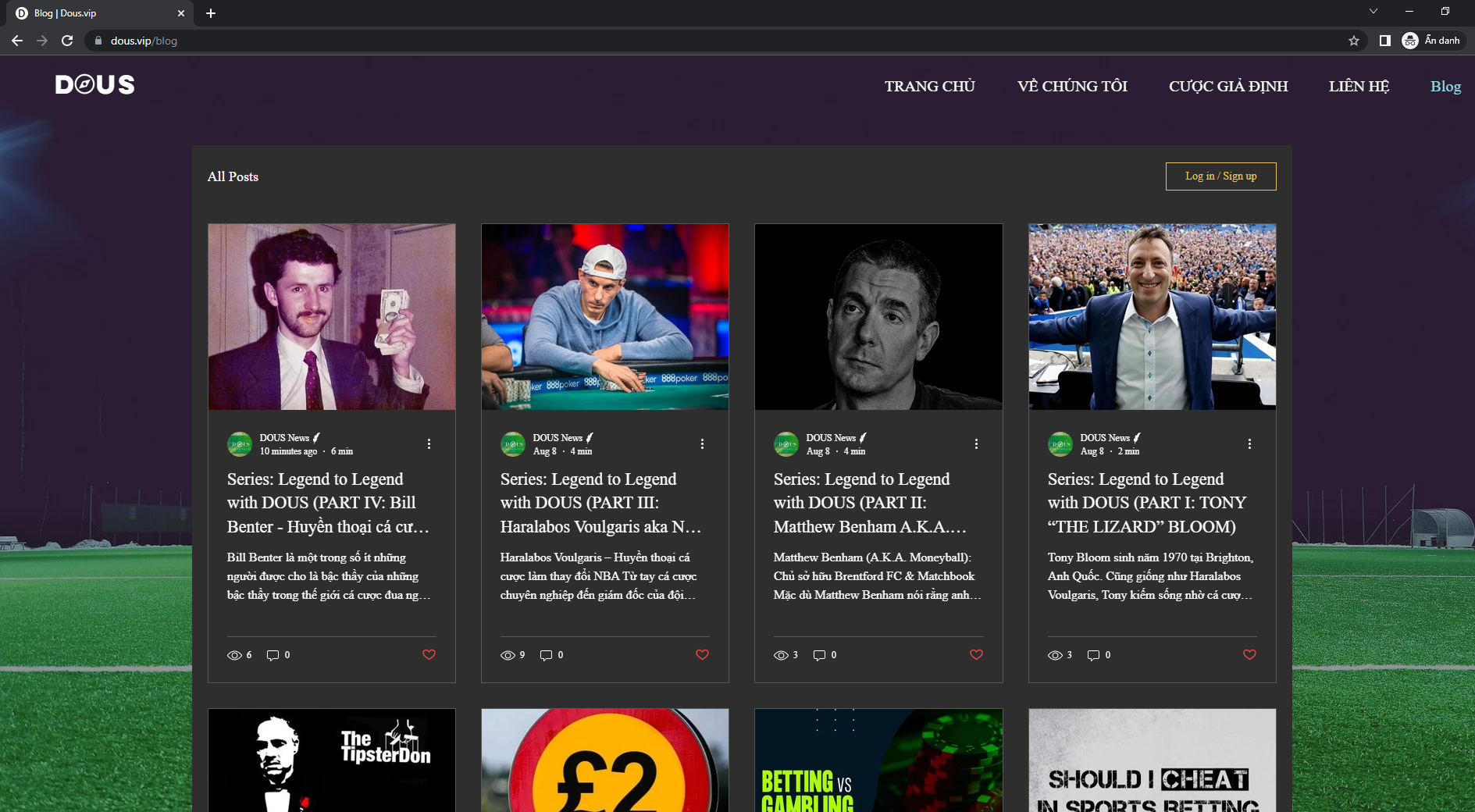1475x812 pixels.
Task: Bookmark this page with the star icon
Action: tap(1354, 41)
